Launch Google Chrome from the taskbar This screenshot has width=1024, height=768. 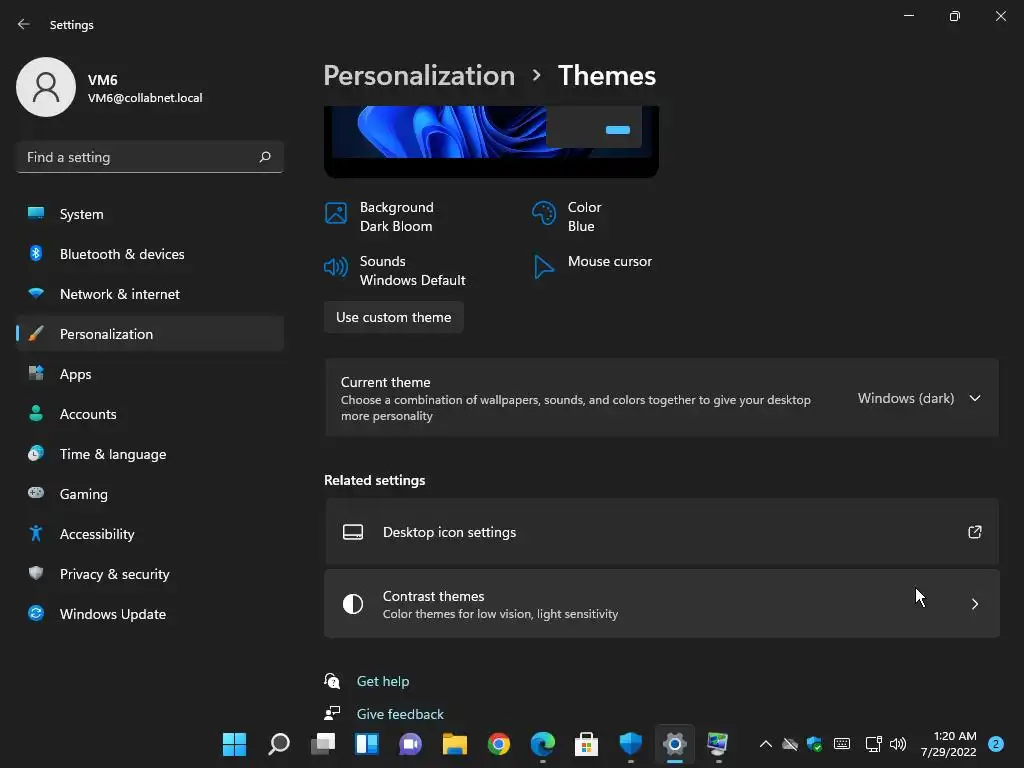click(x=498, y=744)
